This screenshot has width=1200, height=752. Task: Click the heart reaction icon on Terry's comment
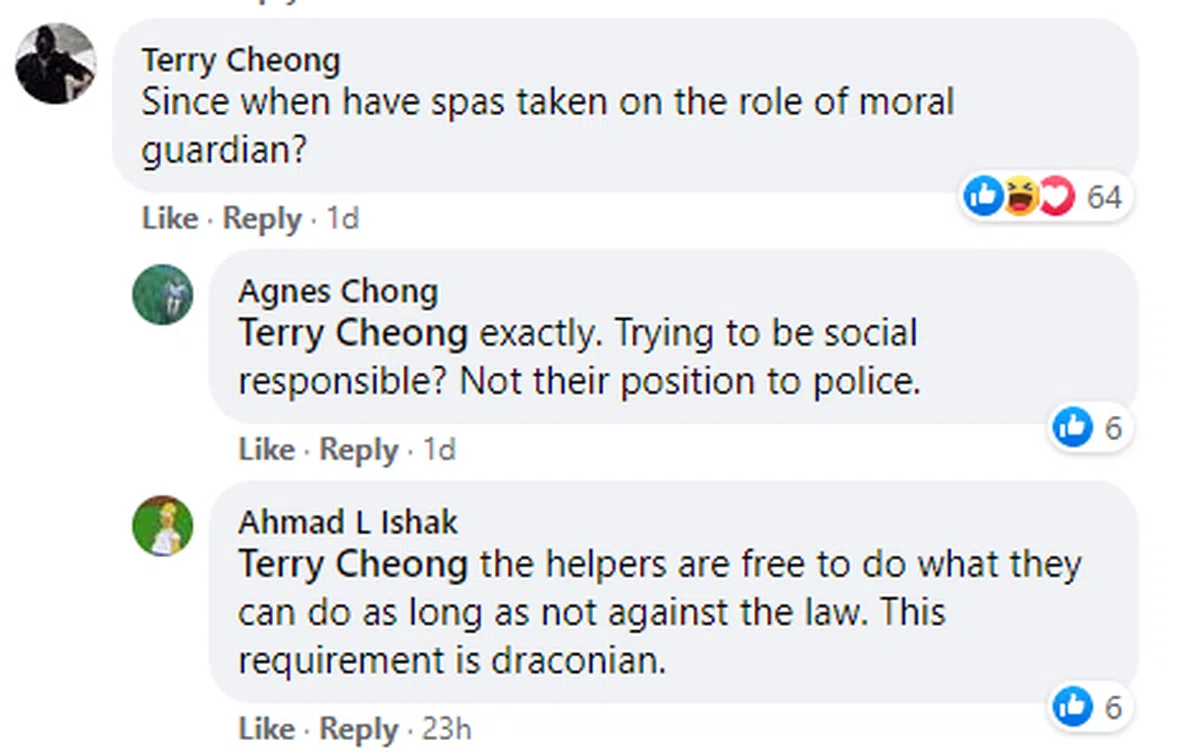[1055, 198]
